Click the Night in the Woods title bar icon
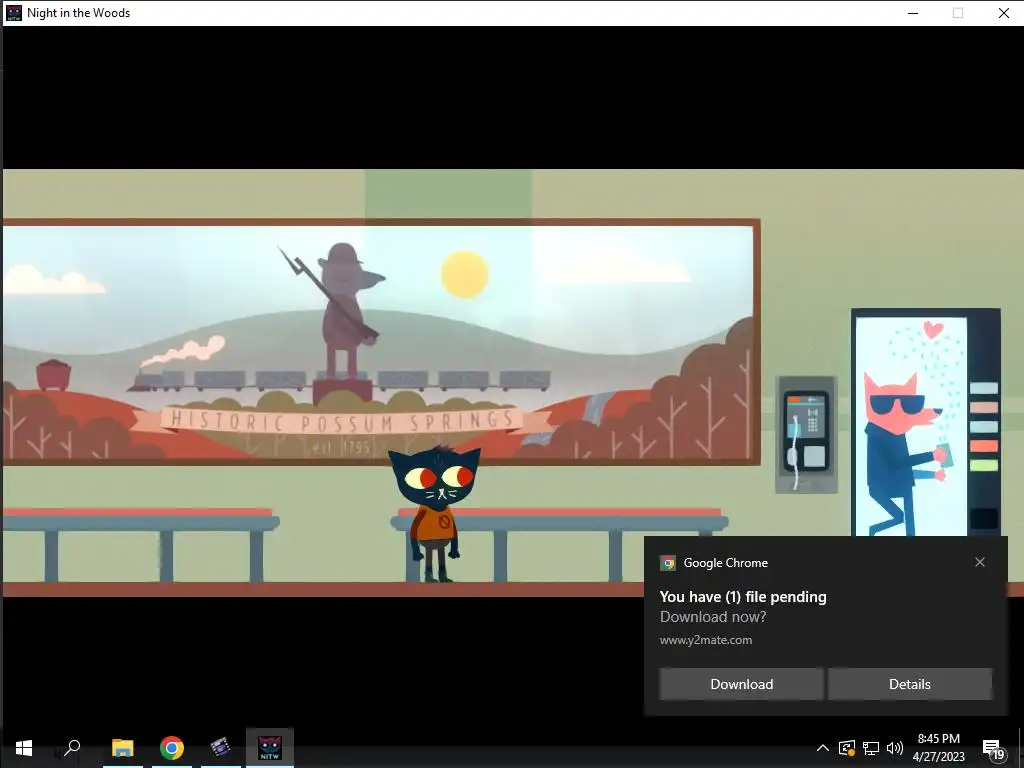The image size is (1024, 768). (14, 13)
